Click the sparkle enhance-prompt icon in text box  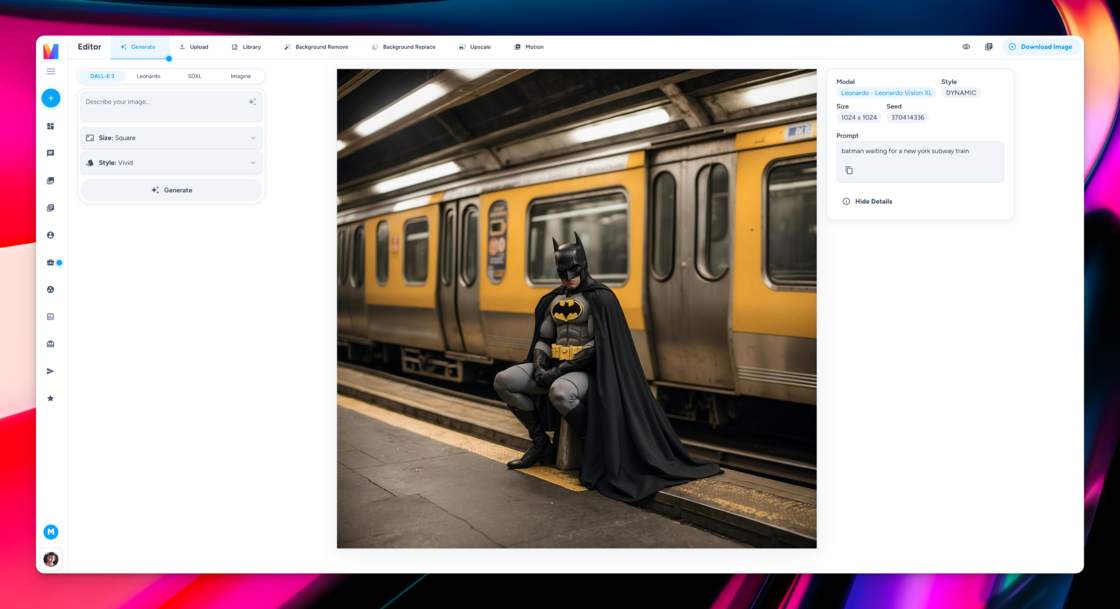coord(252,102)
